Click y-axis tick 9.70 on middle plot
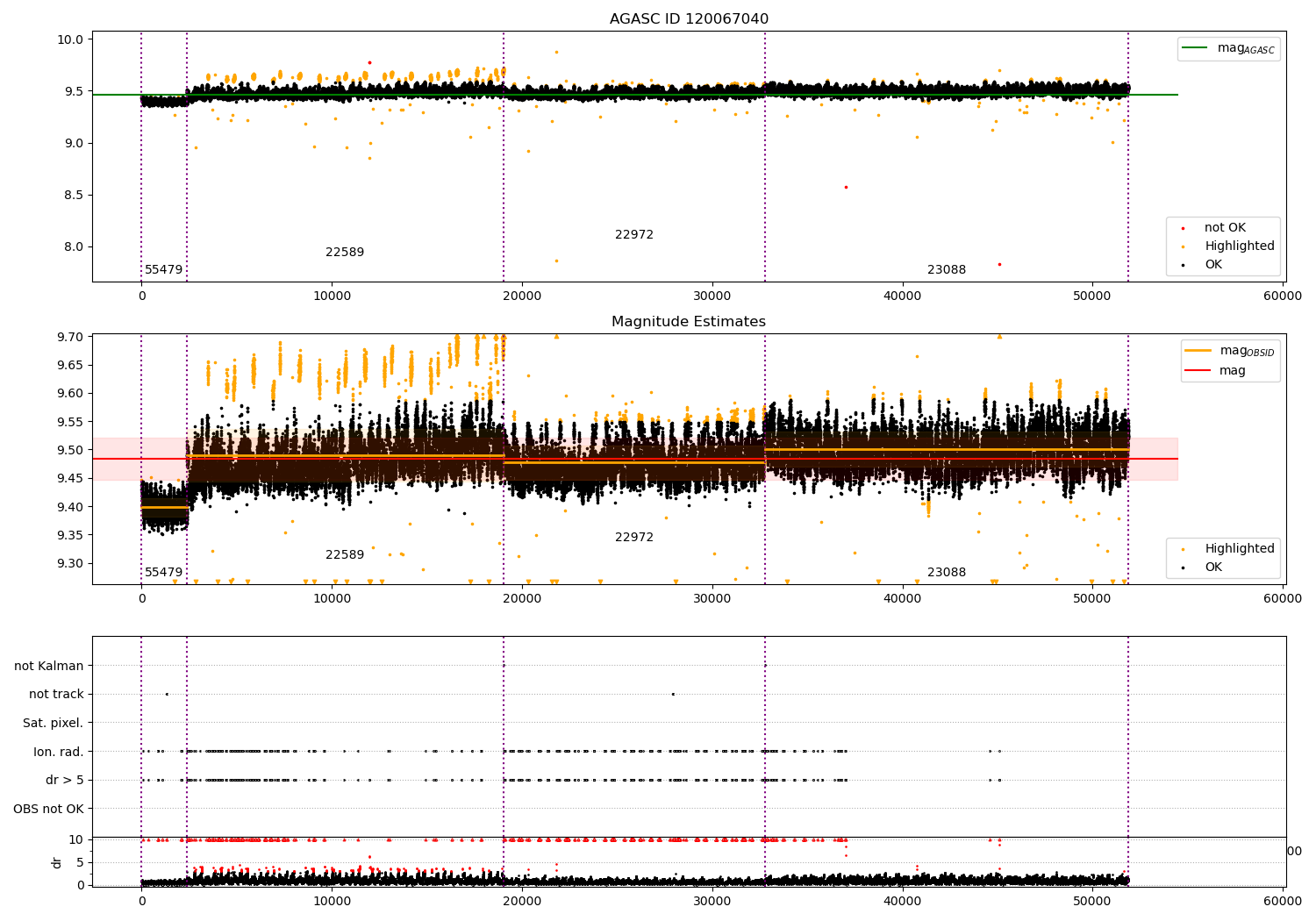Screen dimensions: 1316x921 point(70,337)
